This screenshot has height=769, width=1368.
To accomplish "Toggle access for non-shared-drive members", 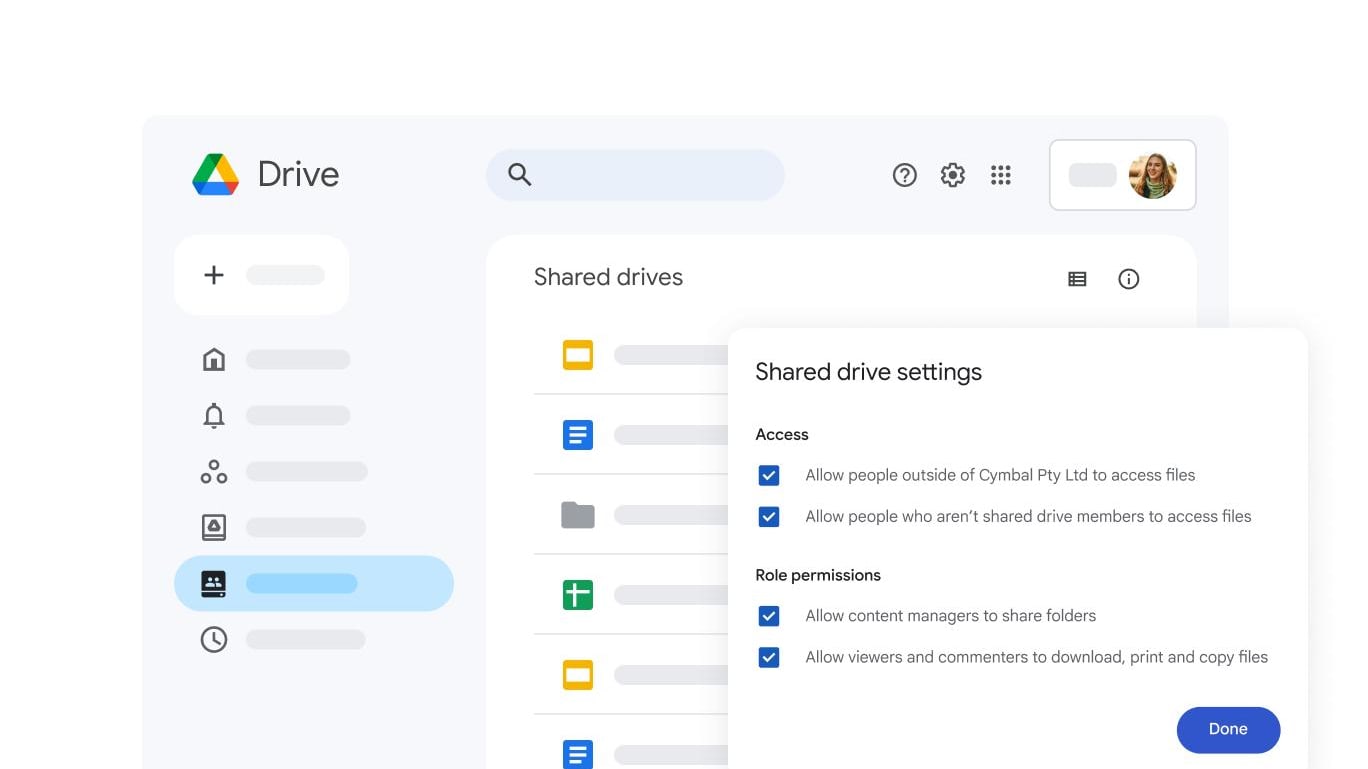I will point(768,516).
